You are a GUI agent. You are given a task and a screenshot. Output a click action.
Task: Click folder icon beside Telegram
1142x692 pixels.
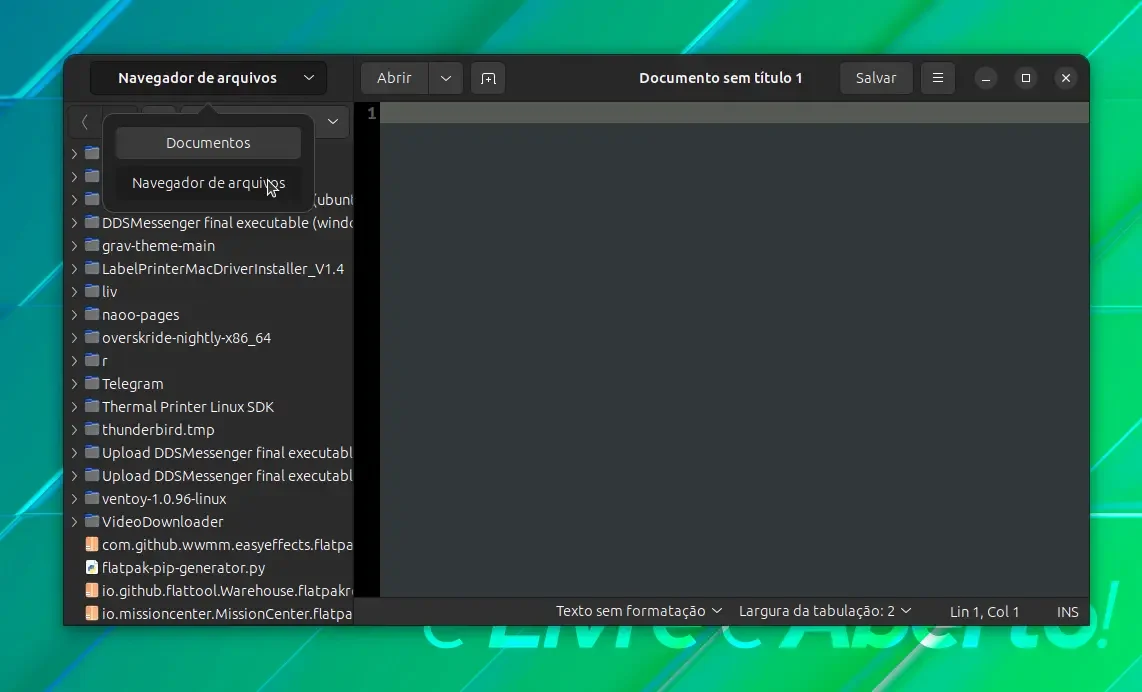pos(92,383)
